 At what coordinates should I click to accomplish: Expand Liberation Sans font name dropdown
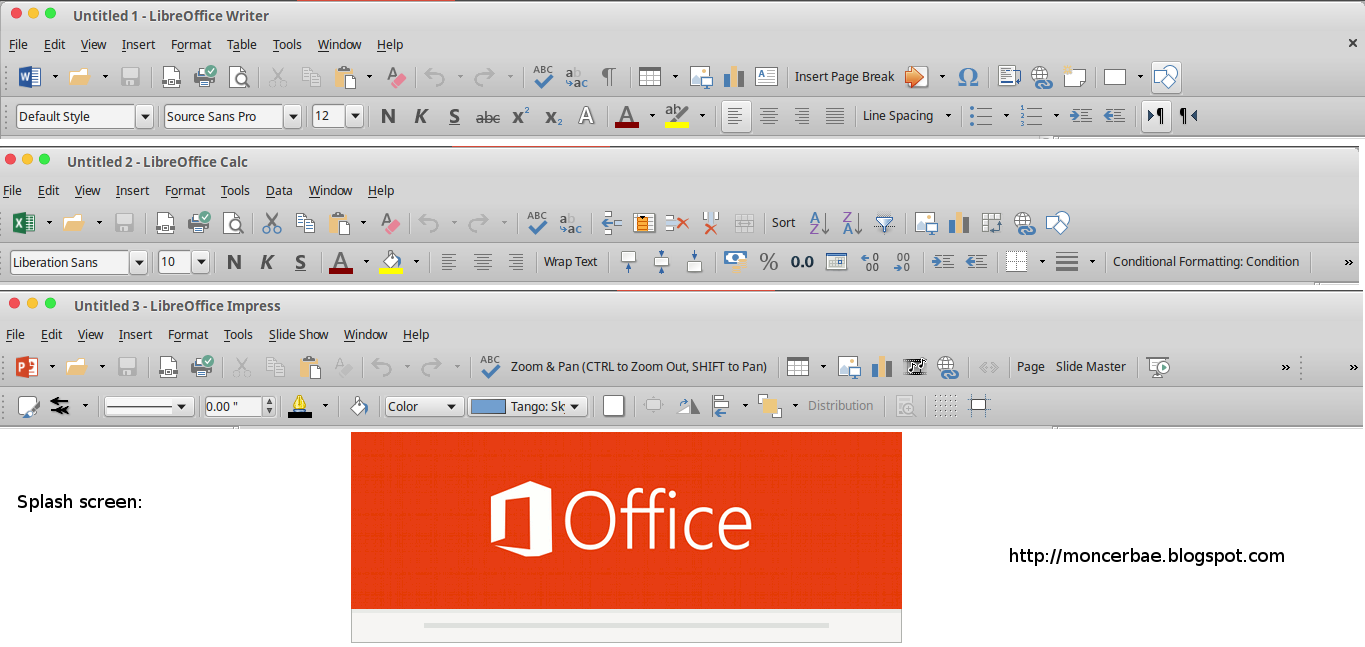coord(138,262)
